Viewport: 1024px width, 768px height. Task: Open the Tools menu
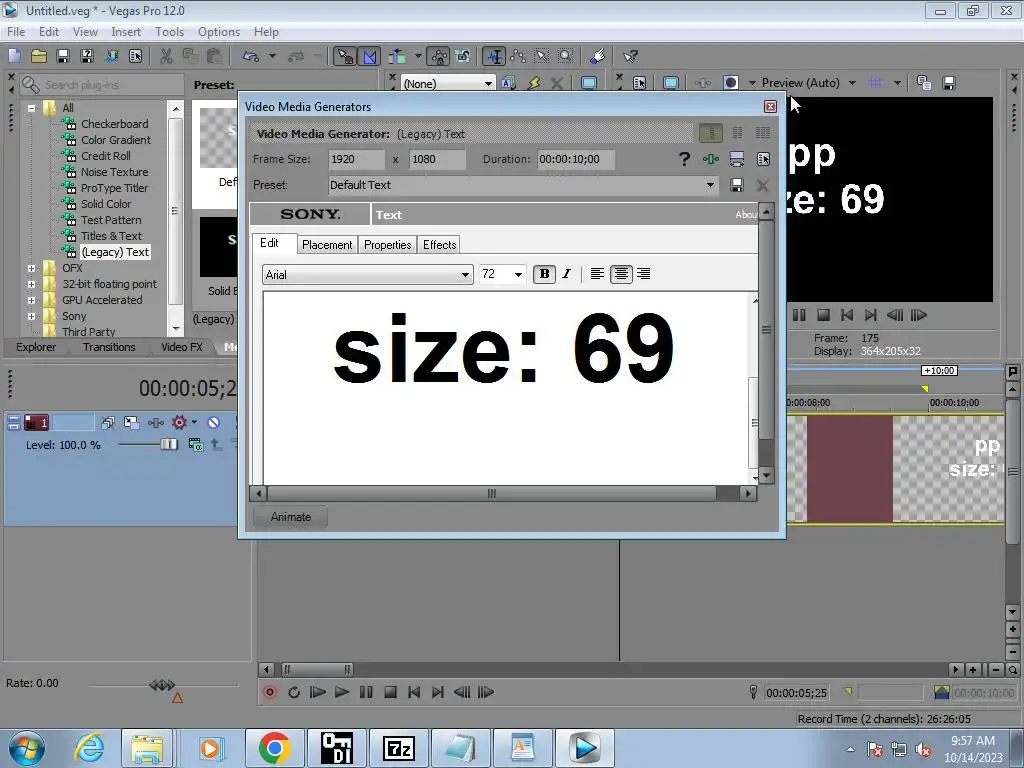(x=169, y=32)
